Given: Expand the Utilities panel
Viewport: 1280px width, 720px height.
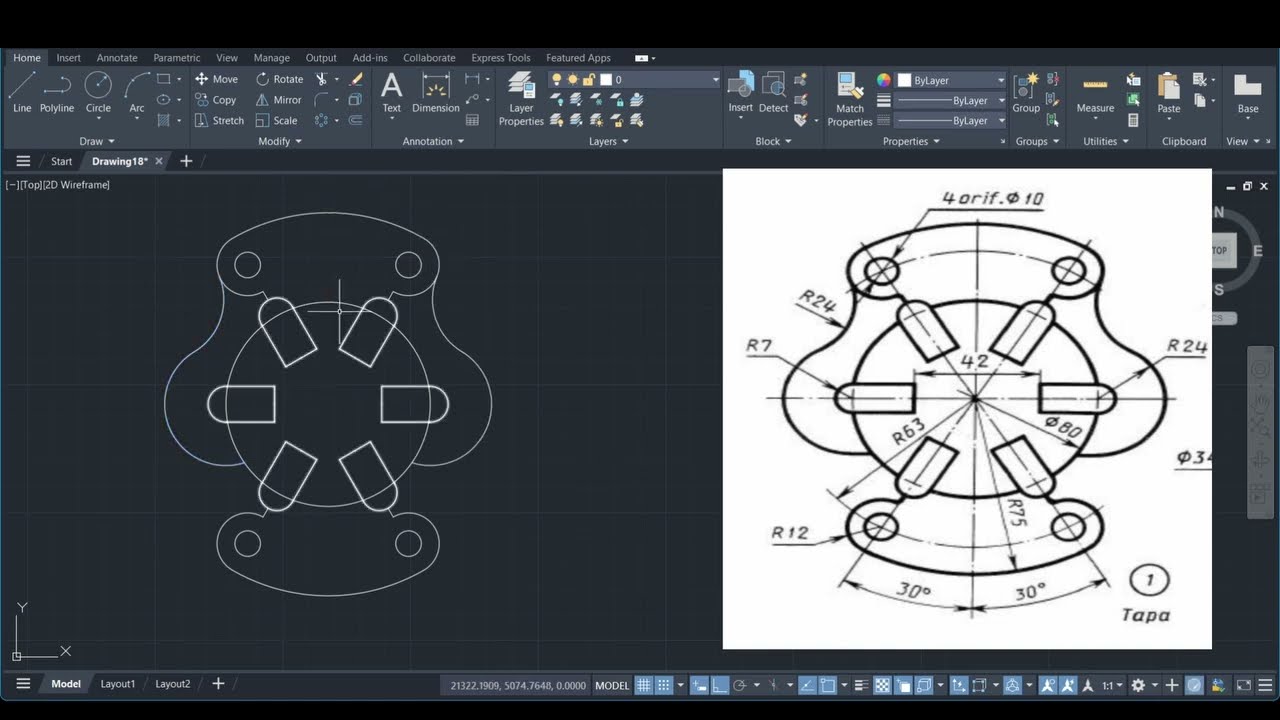Looking at the screenshot, I should point(1105,141).
